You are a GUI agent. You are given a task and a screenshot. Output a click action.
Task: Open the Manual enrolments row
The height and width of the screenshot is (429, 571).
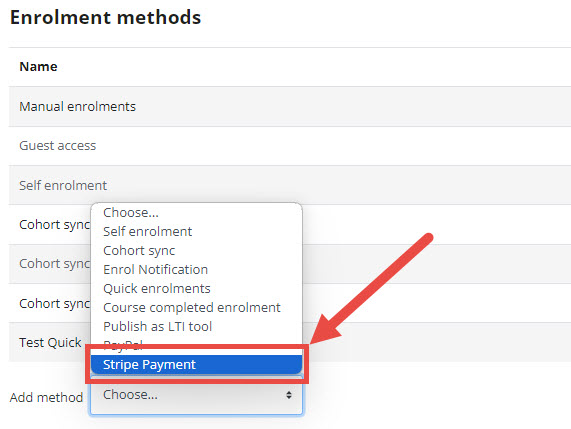tap(290, 107)
